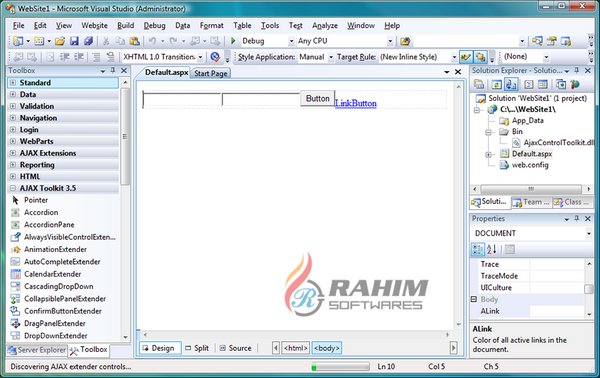Image resolution: width=600 pixels, height=378 pixels.
Task: Open the Website menu
Action: [94, 26]
